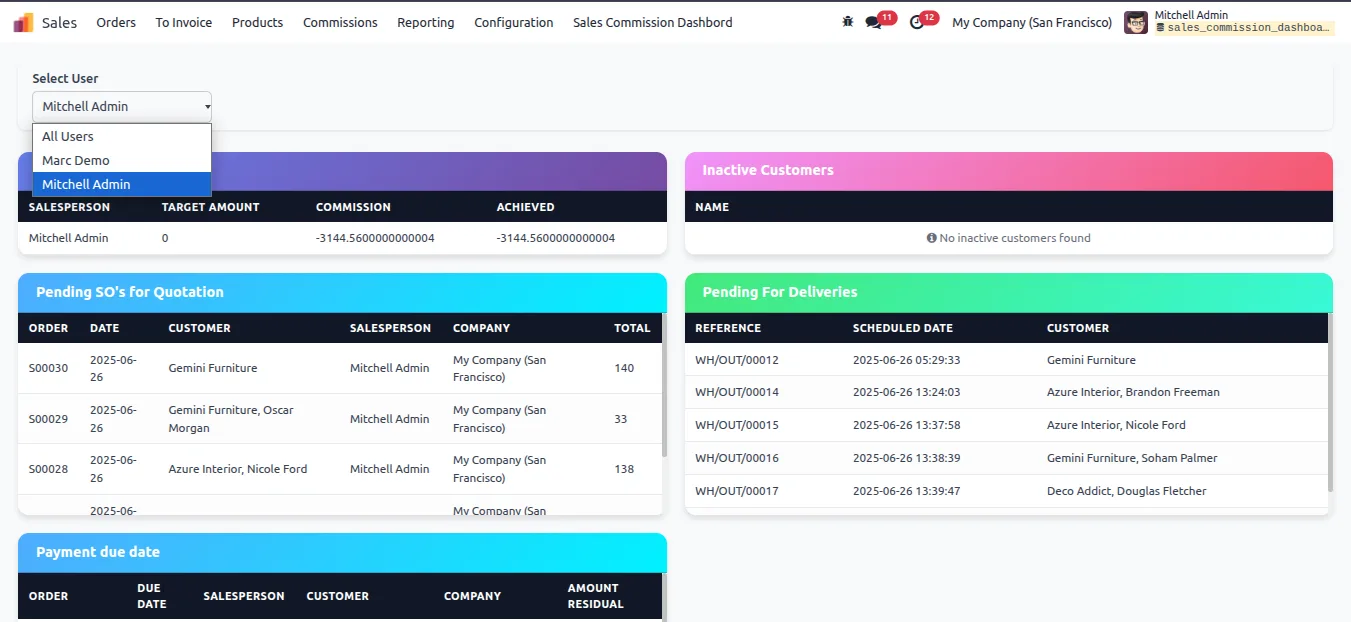Viewport: 1351px width, 622px height.
Task: Open the To Invoice menu
Action: click(x=184, y=22)
